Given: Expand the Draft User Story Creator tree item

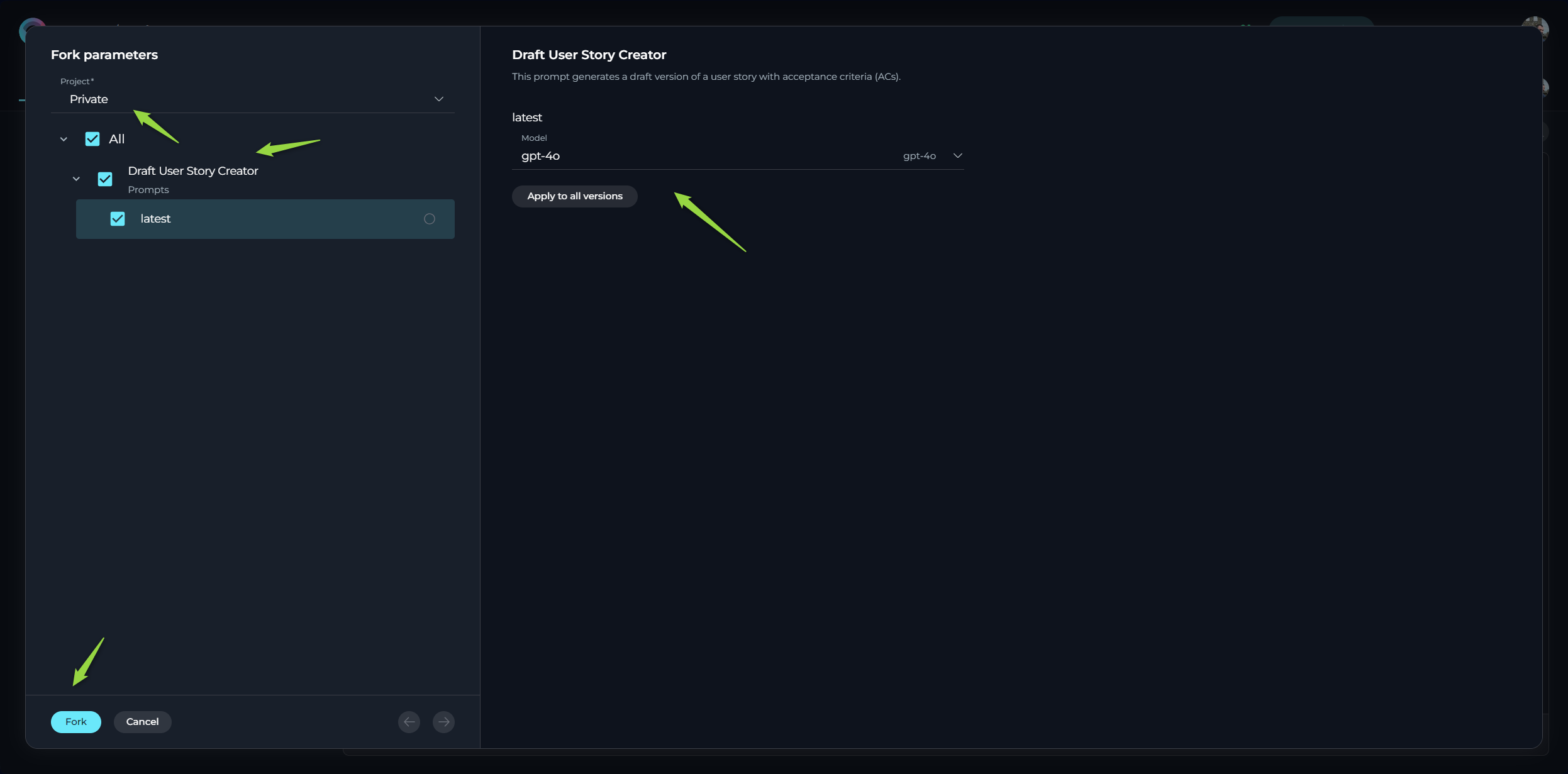Looking at the screenshot, I should pos(76,179).
